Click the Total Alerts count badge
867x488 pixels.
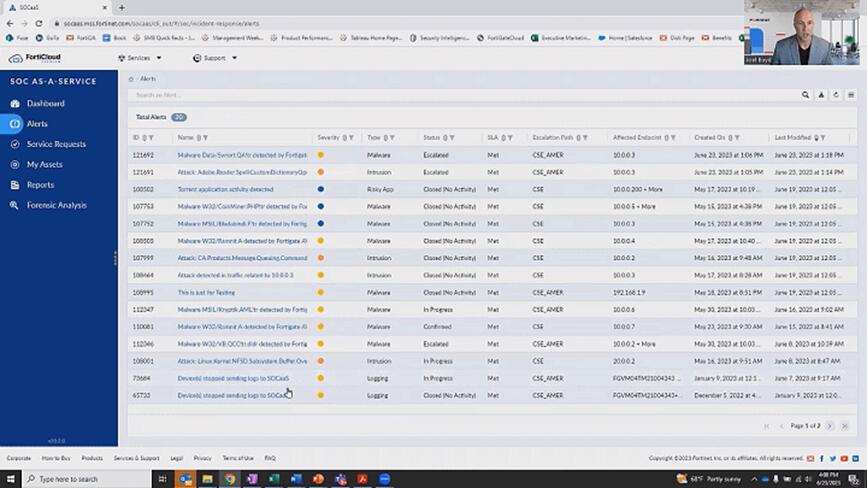tap(179, 117)
